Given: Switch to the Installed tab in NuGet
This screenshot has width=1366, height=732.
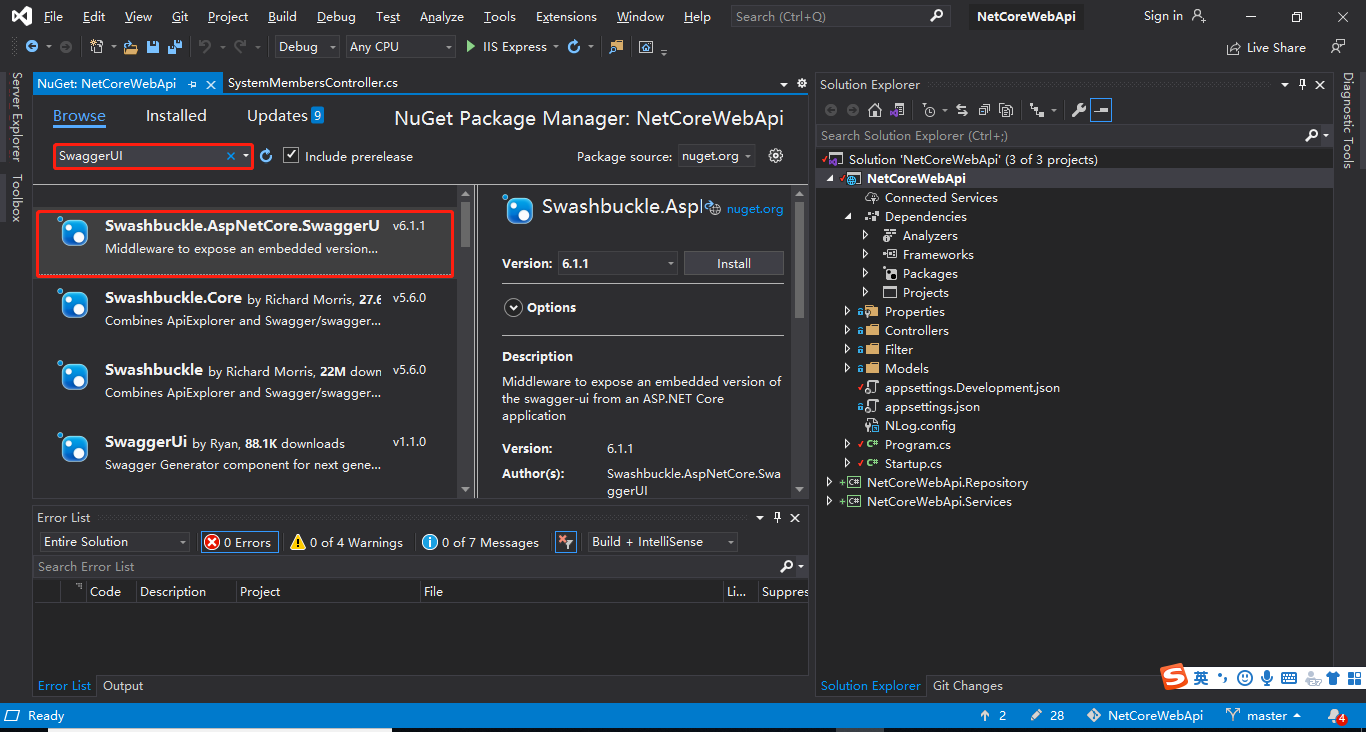Looking at the screenshot, I should 176,116.
